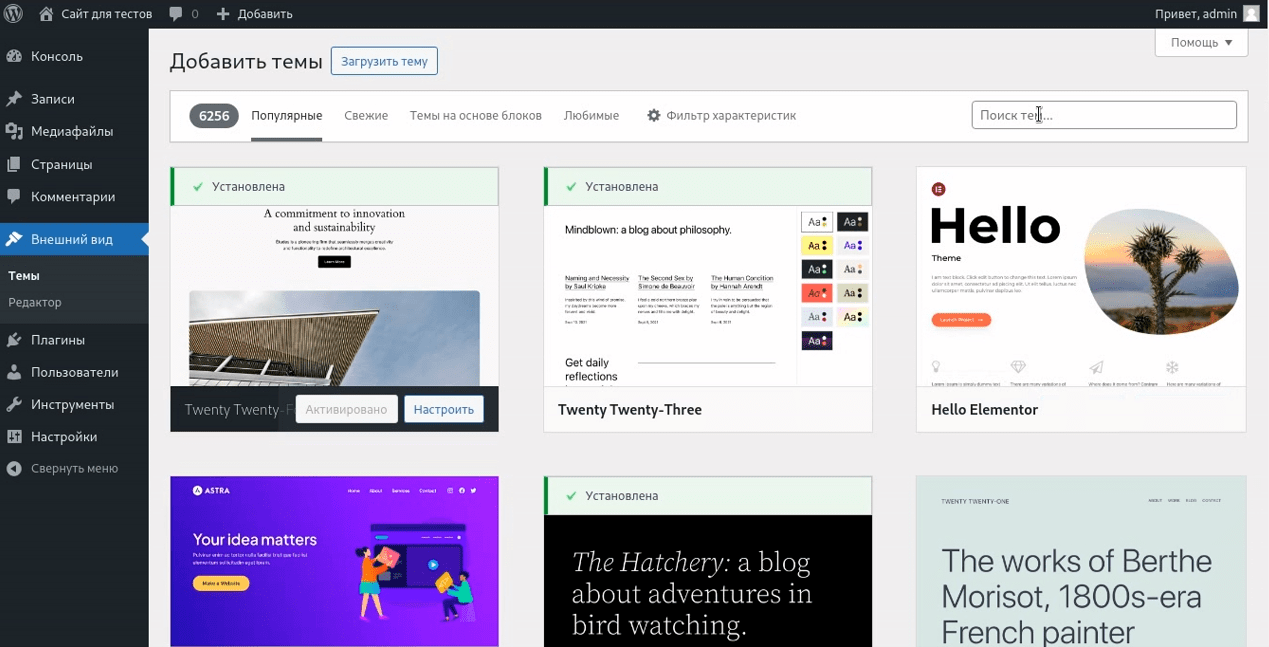
Task: Click the plus icon next to Добавить
Action: pyautogui.click(x=223, y=14)
